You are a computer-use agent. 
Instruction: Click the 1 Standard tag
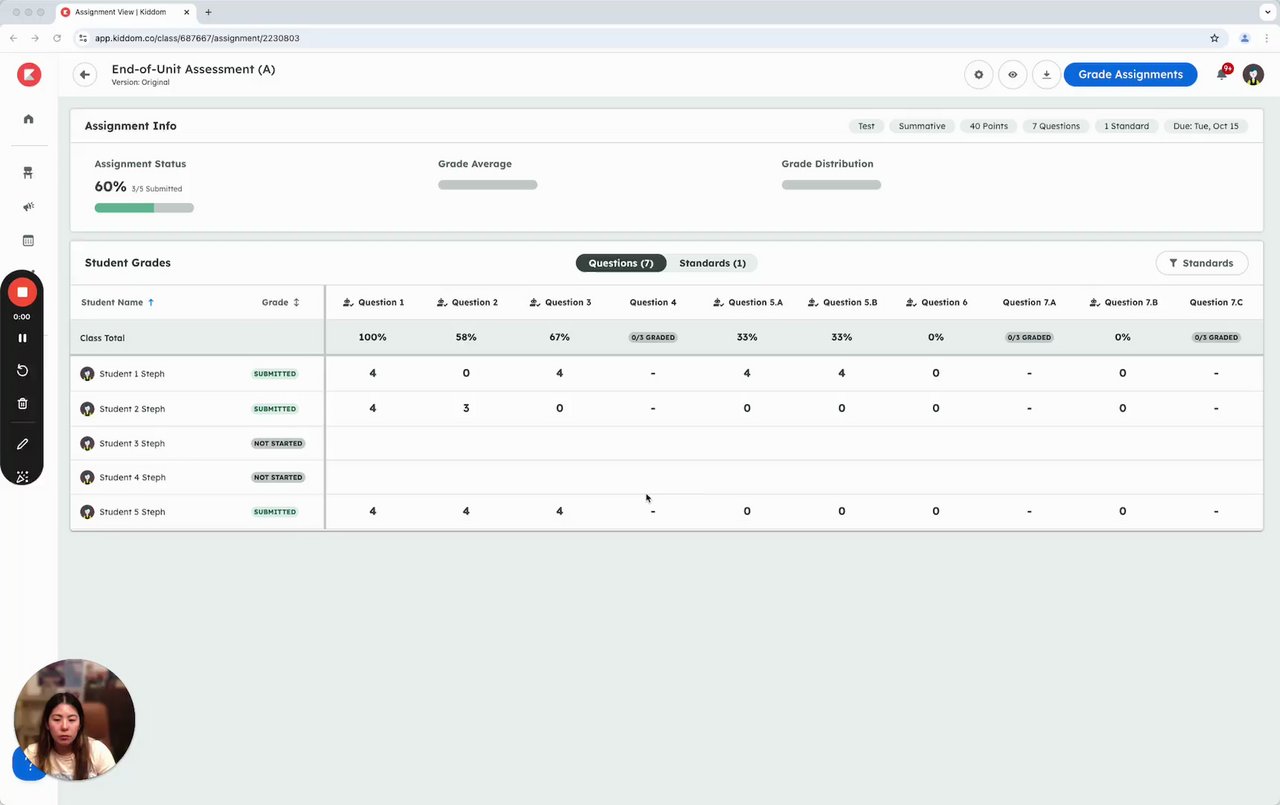1126,126
